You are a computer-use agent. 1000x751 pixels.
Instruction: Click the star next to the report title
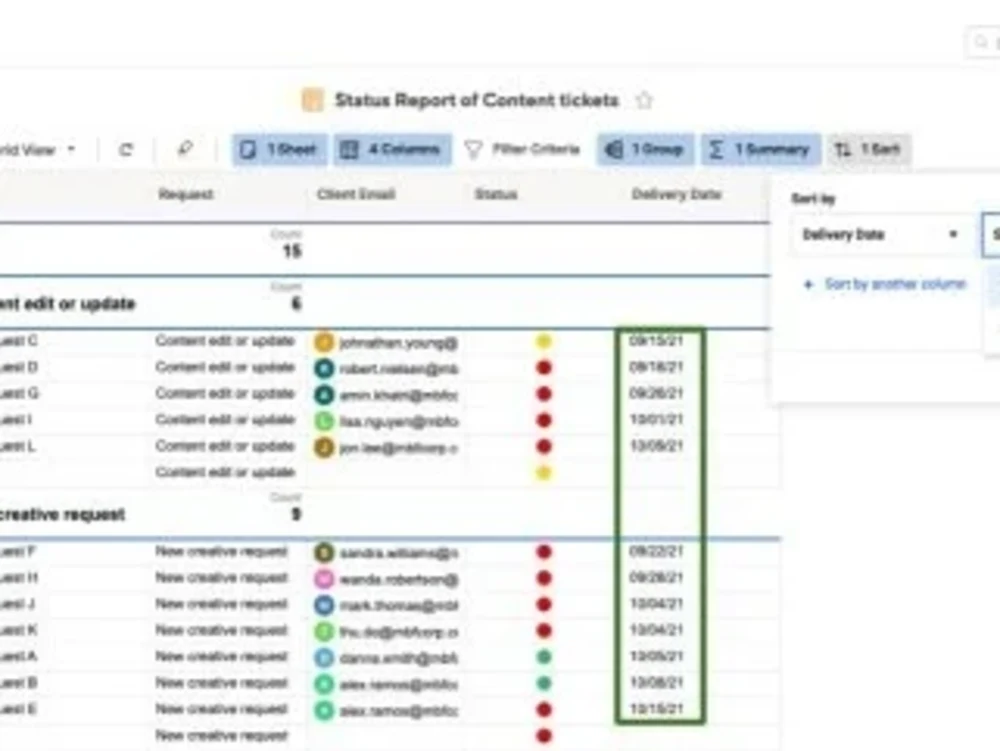pos(645,100)
